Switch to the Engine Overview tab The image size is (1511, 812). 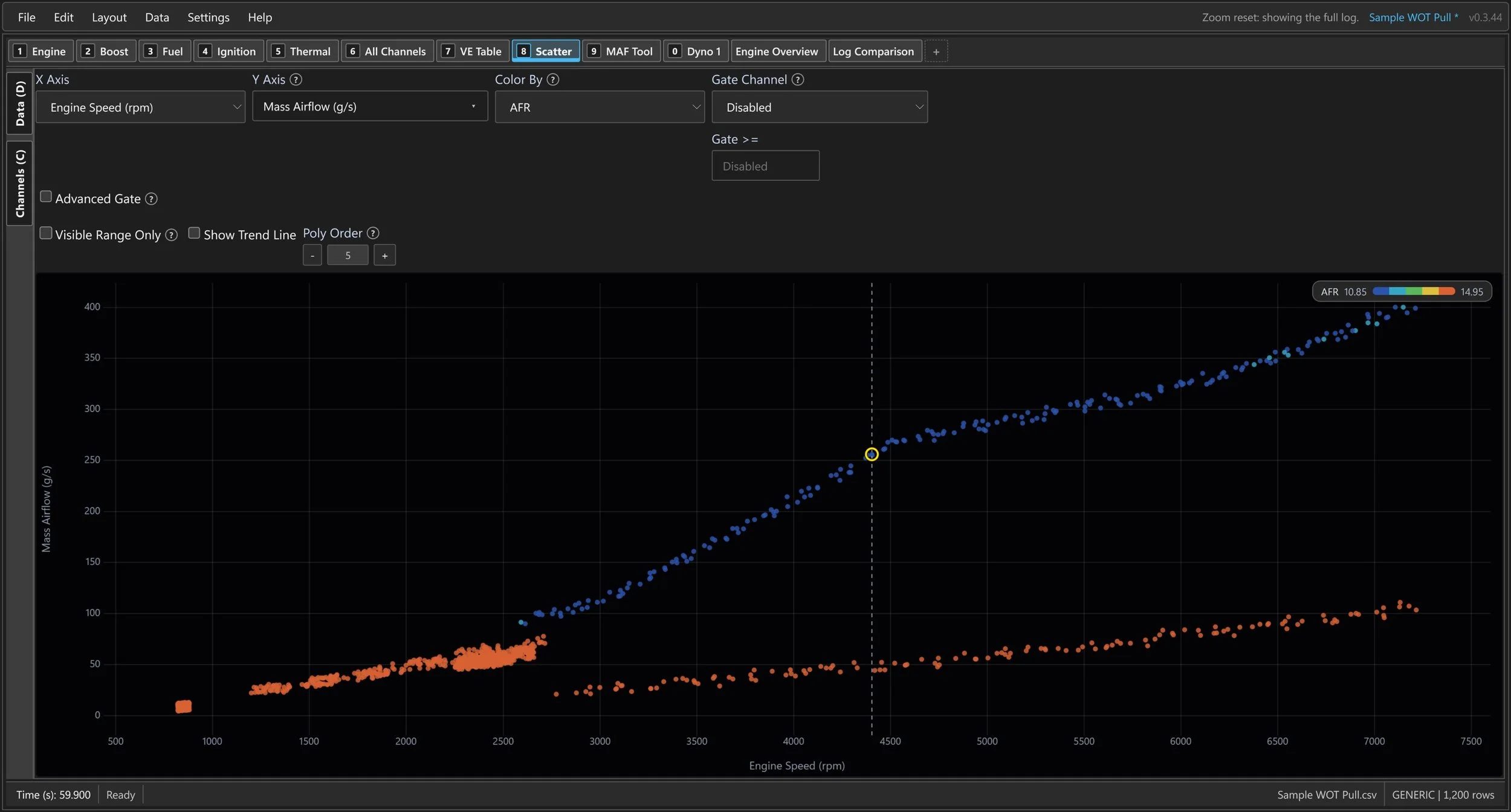click(x=778, y=51)
